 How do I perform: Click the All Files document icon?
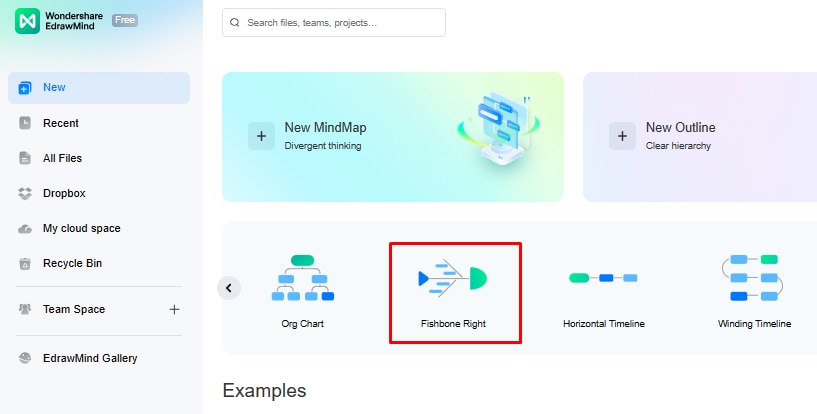(25, 158)
